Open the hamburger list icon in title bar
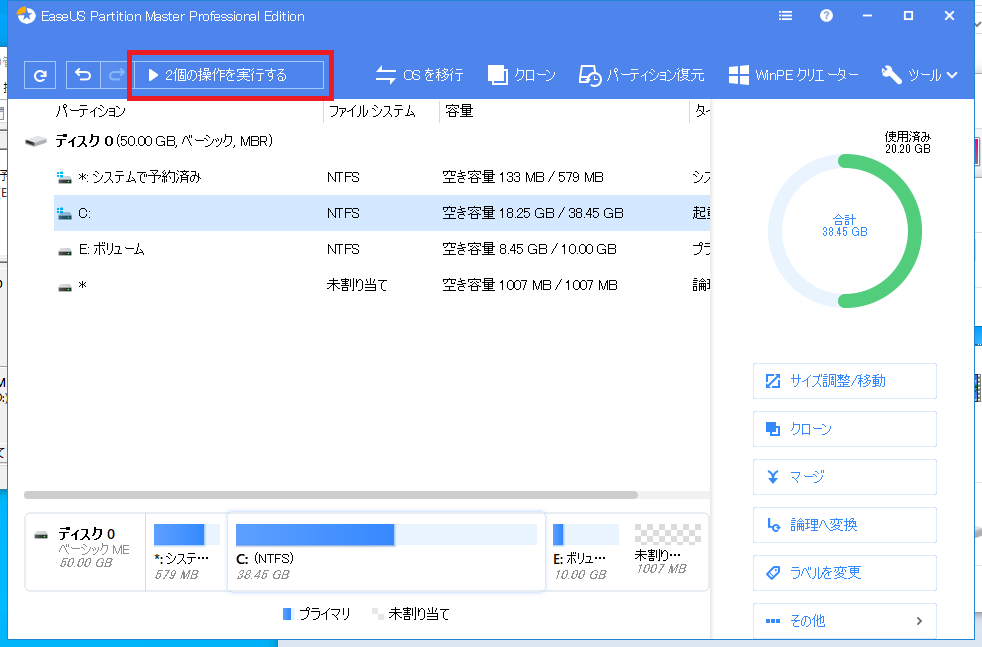This screenshot has width=982, height=647. point(785,15)
